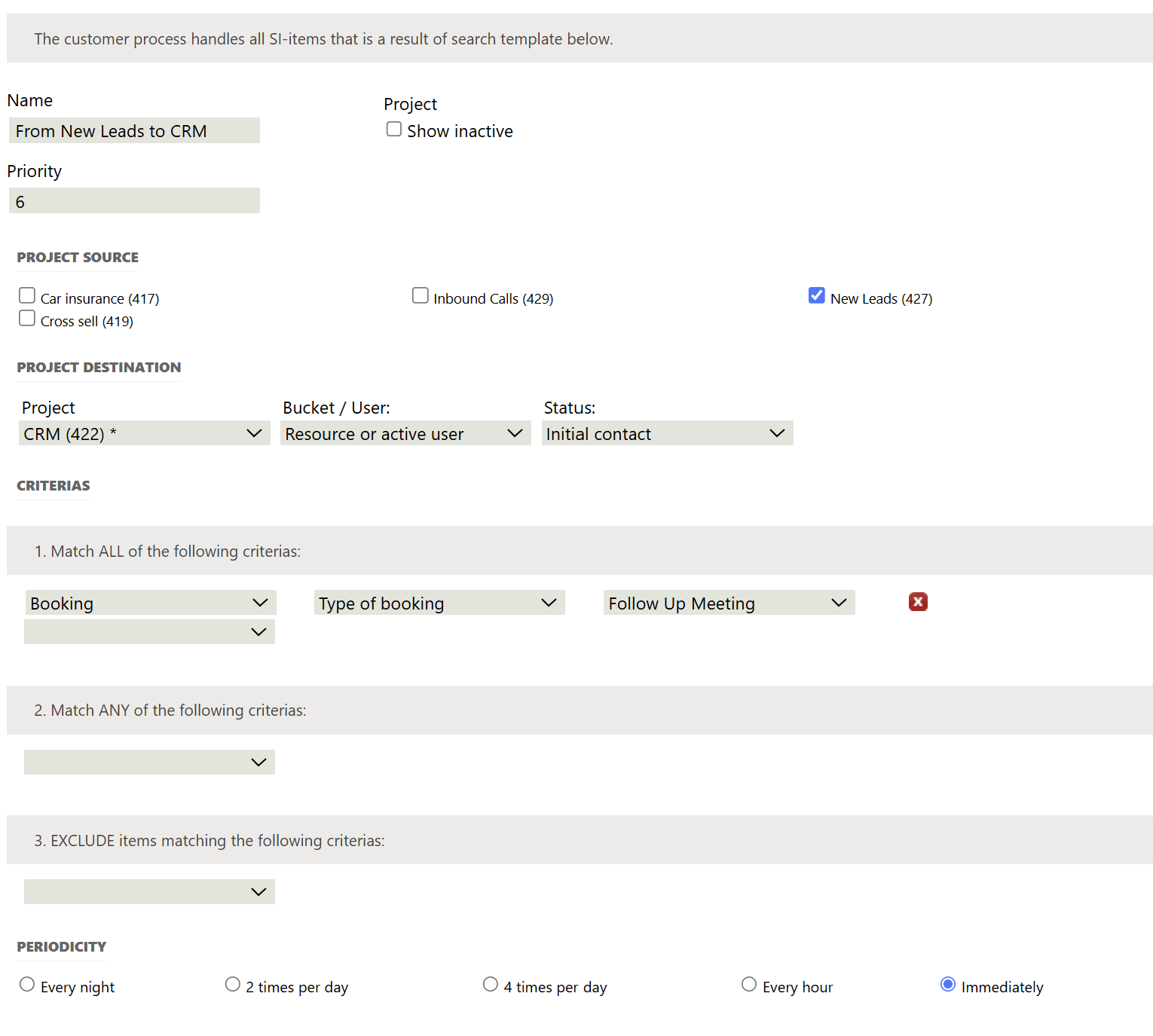1153x1036 pixels.
Task: Open the Initial contact status dropdown
Action: [x=666, y=433]
